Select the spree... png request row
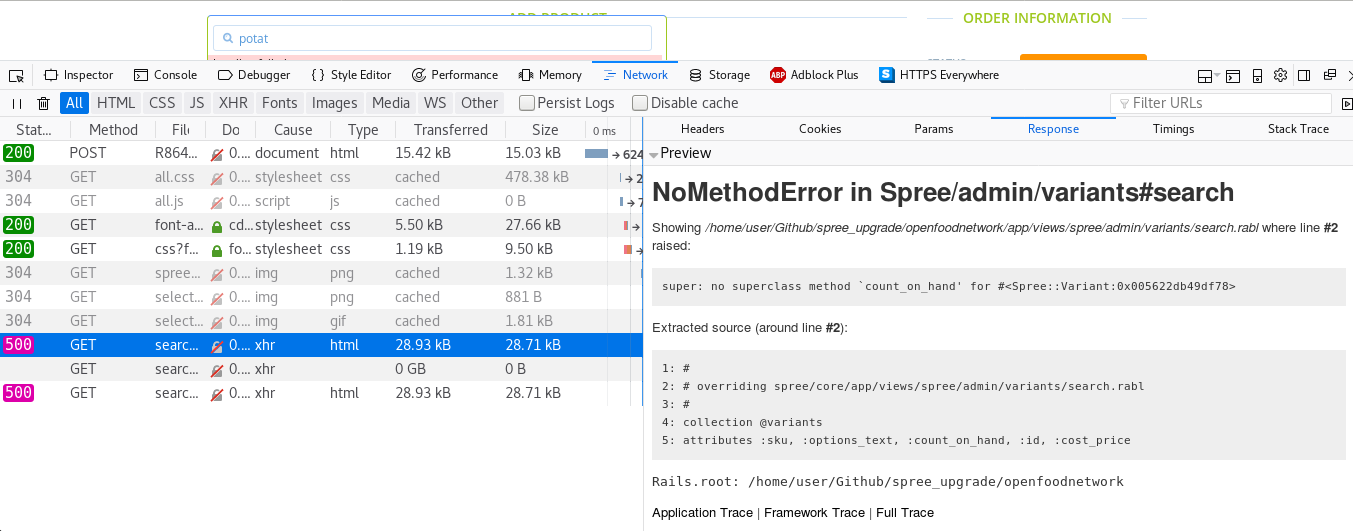The width and height of the screenshot is (1353, 531). pyautogui.click(x=321, y=274)
